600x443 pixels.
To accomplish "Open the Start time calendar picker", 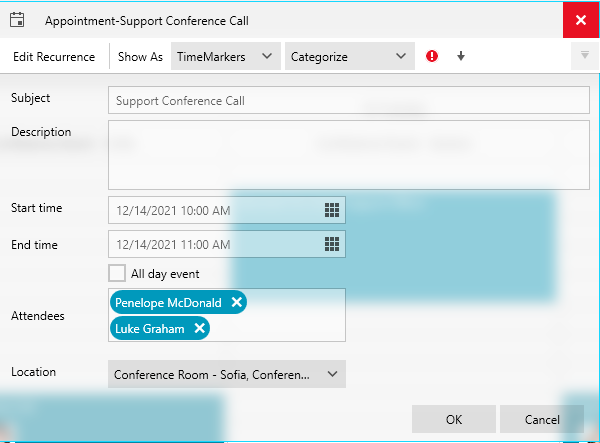I will (x=333, y=210).
